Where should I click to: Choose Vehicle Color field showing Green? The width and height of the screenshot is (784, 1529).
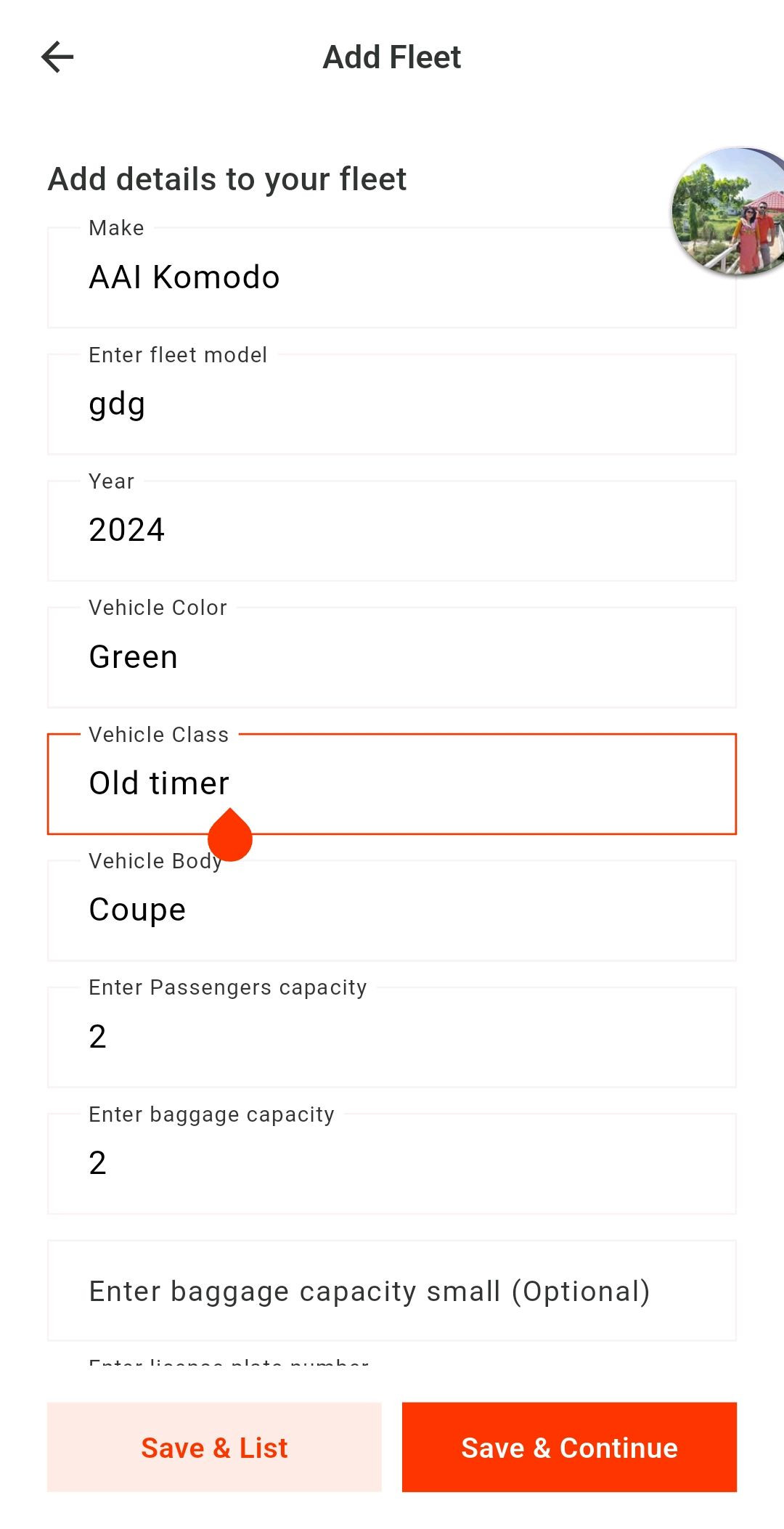tap(392, 658)
